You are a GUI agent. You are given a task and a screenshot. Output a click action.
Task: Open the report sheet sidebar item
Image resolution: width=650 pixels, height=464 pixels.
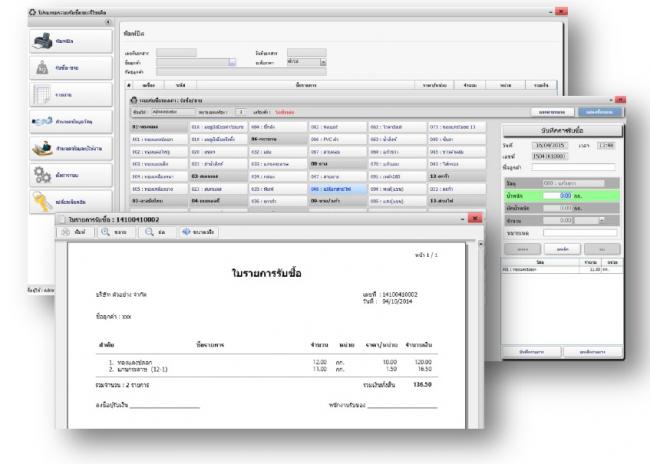point(71,95)
